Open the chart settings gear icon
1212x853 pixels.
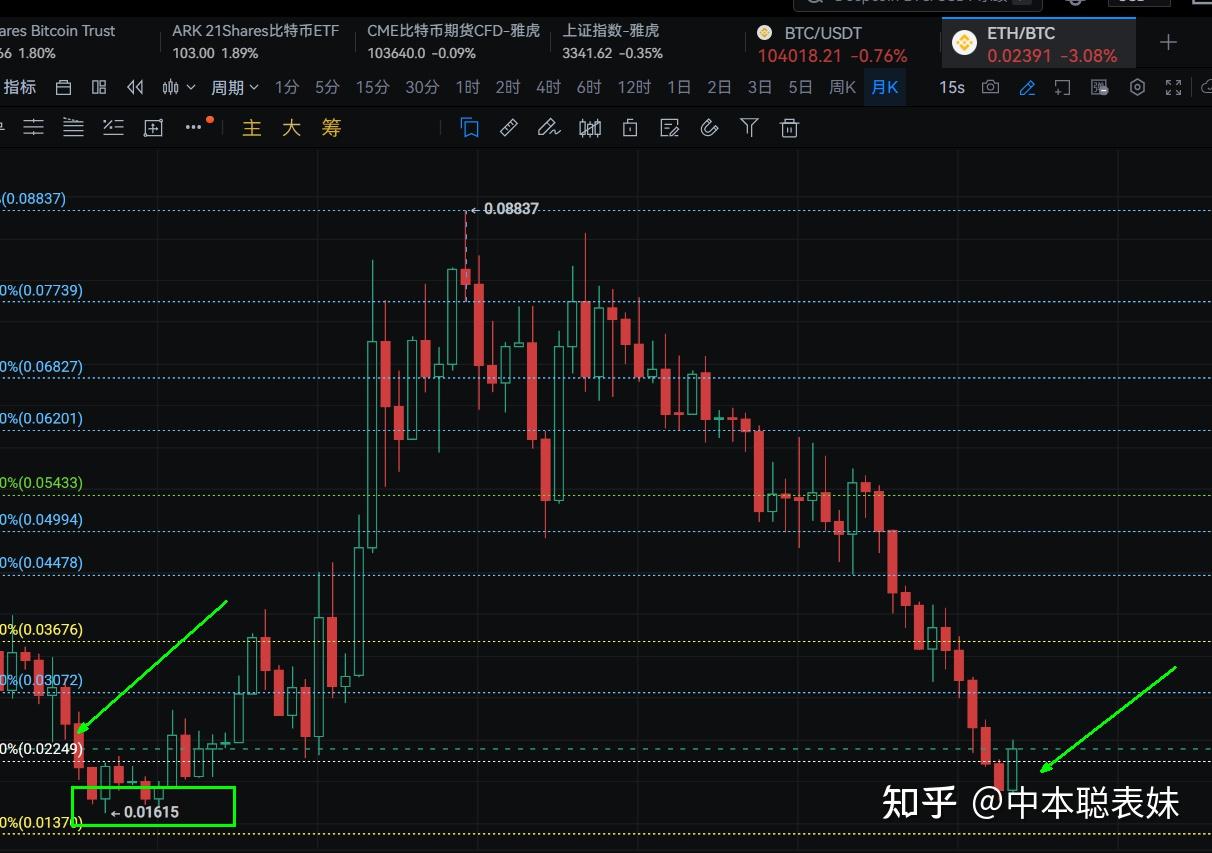point(1137,87)
